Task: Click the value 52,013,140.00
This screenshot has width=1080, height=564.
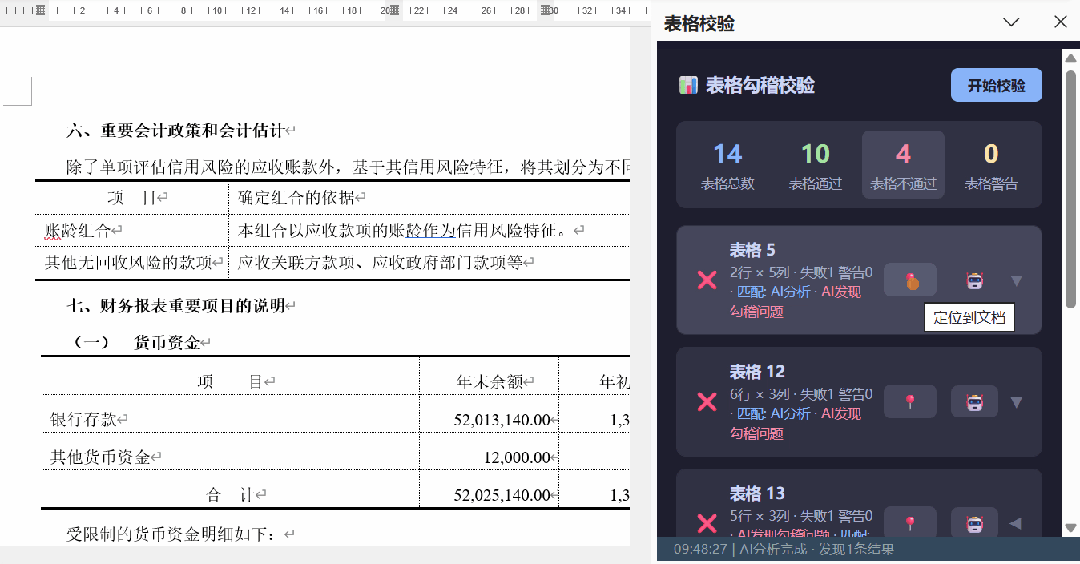Action: click(x=502, y=419)
